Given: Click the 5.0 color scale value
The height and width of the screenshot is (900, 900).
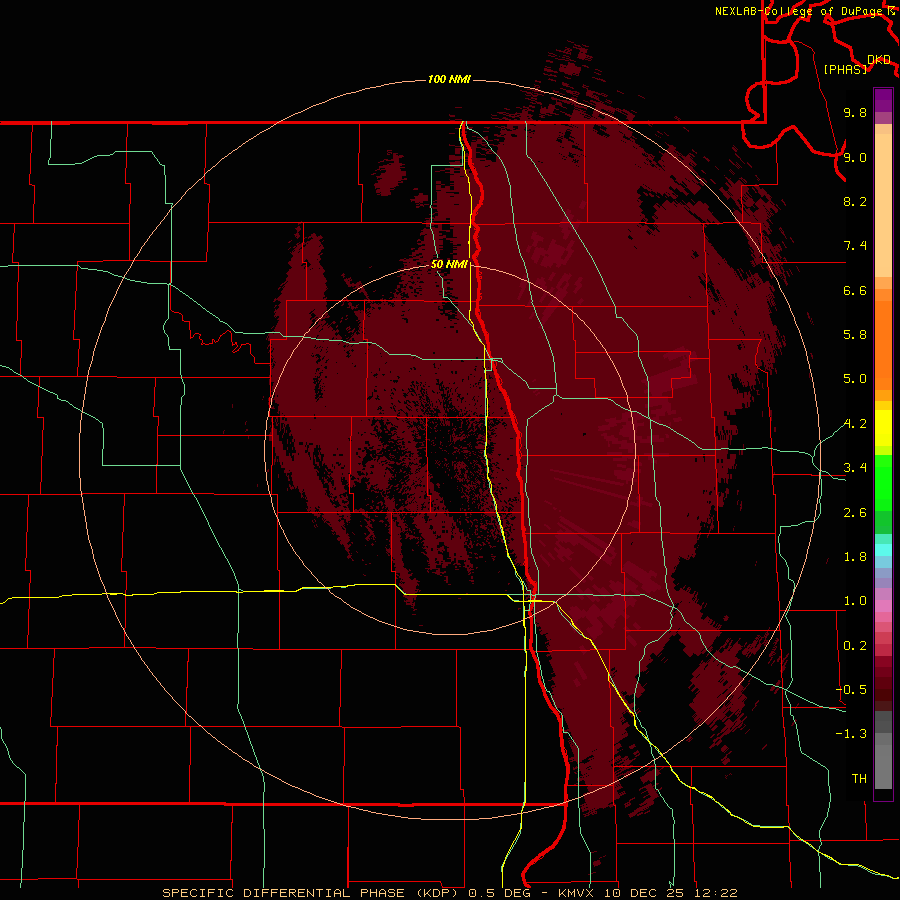Looking at the screenshot, I should 855,379.
